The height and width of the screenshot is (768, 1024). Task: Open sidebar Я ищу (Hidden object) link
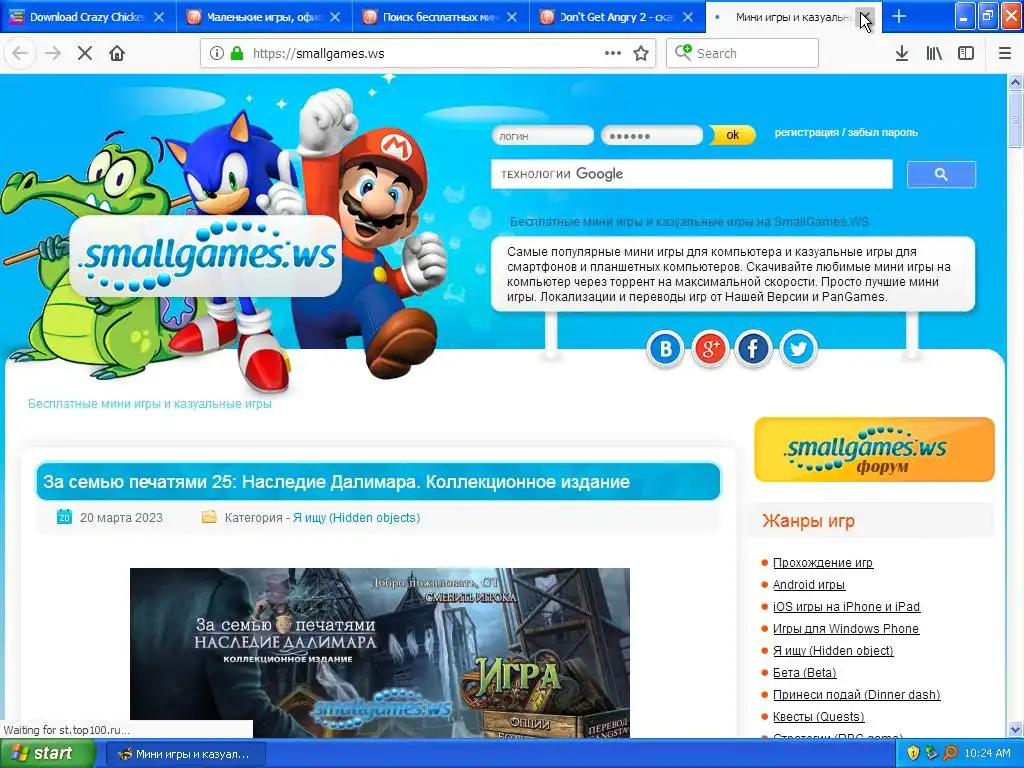coord(833,650)
